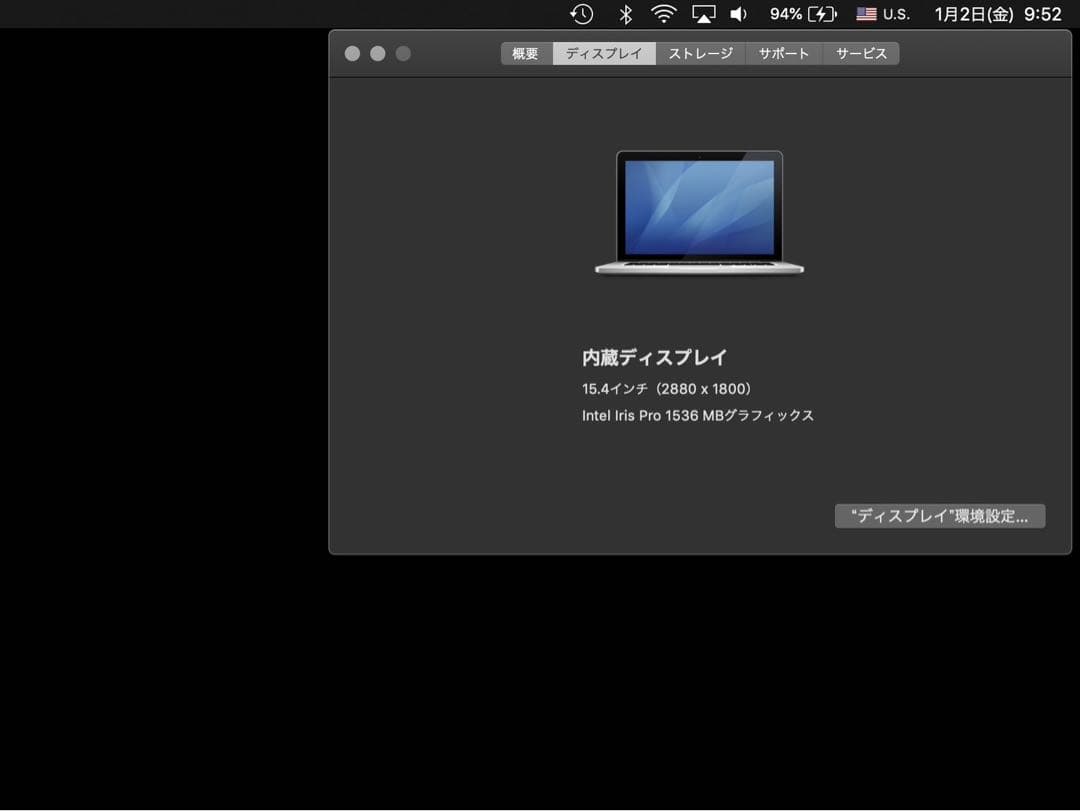
Task: Click the green zoom window button
Action: [402, 53]
